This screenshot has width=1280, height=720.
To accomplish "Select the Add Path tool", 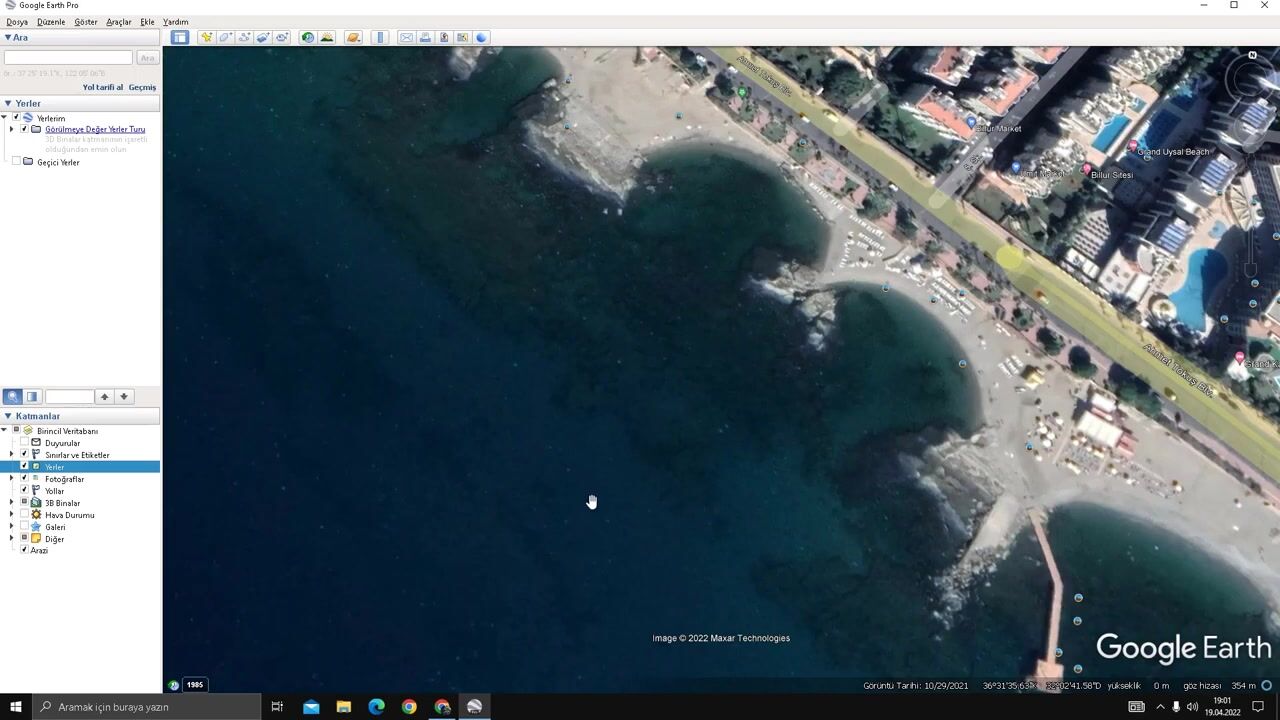I will coord(244,37).
